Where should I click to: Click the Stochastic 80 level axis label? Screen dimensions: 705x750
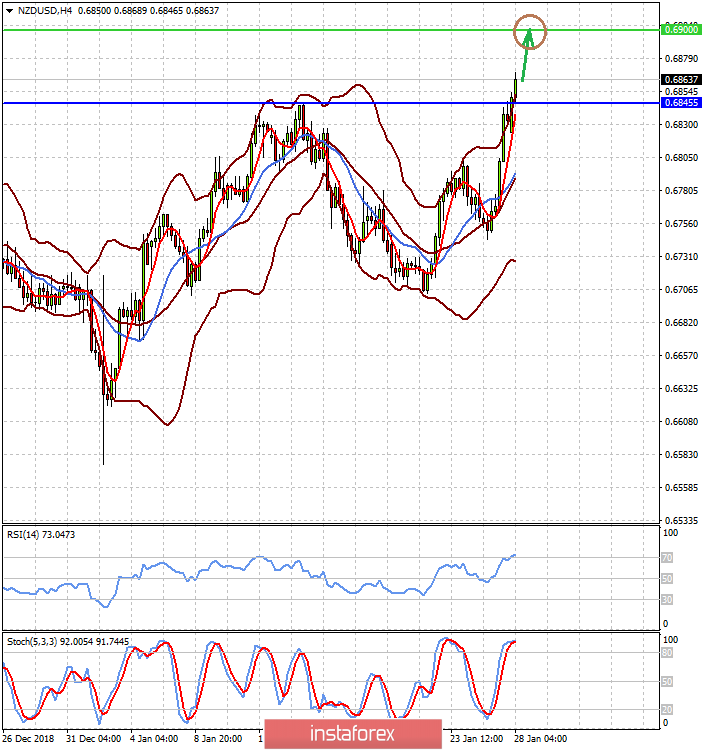pos(667,653)
